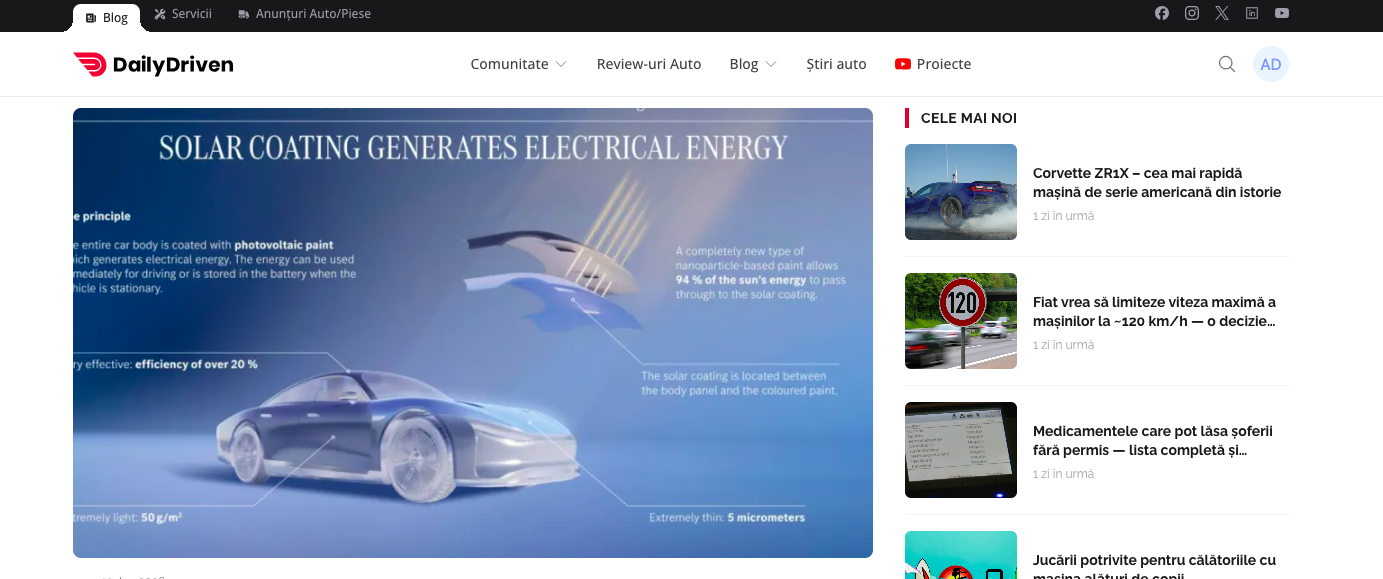Click the solar coating featured image

[x=472, y=332]
